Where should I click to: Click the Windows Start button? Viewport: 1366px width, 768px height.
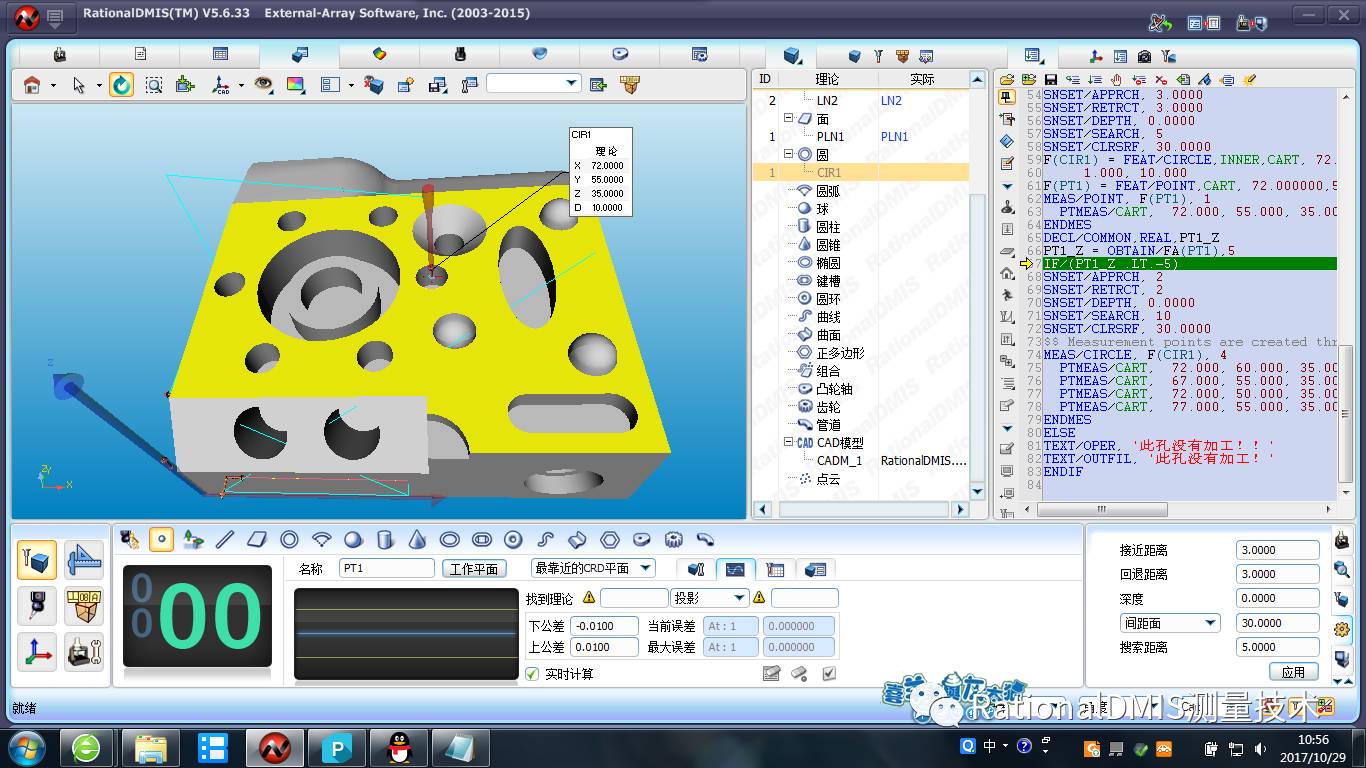click(27, 746)
